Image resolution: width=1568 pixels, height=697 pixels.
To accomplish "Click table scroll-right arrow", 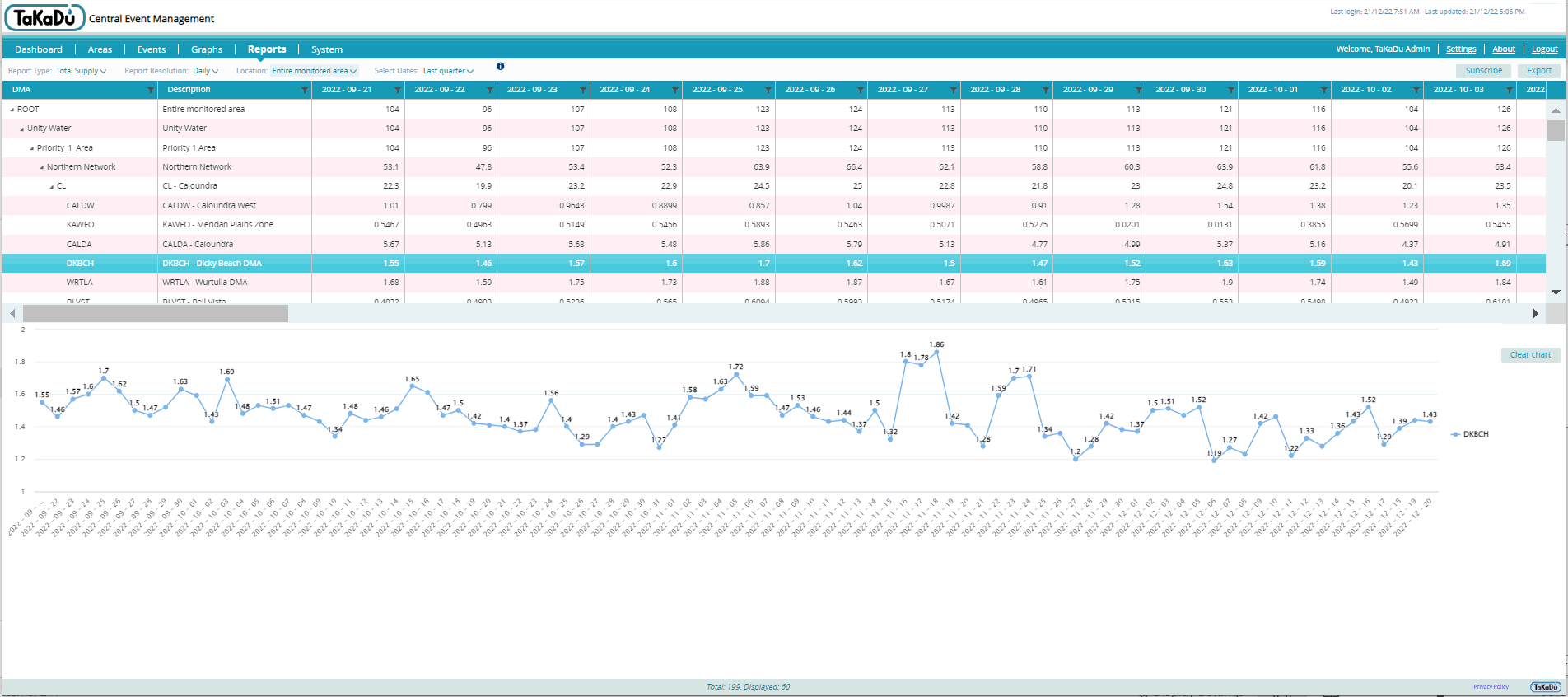I will [1535, 313].
